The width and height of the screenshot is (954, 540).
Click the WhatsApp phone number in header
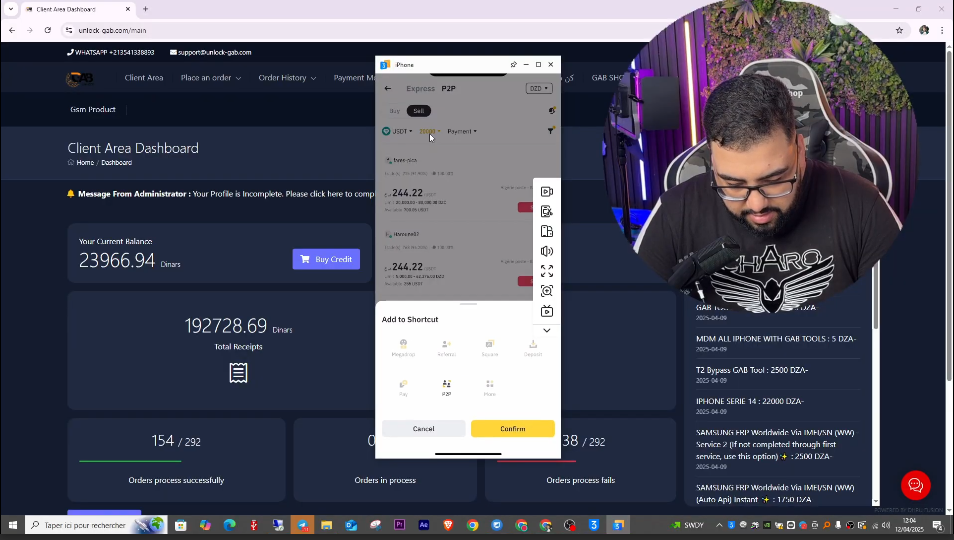pyautogui.click(x=111, y=52)
